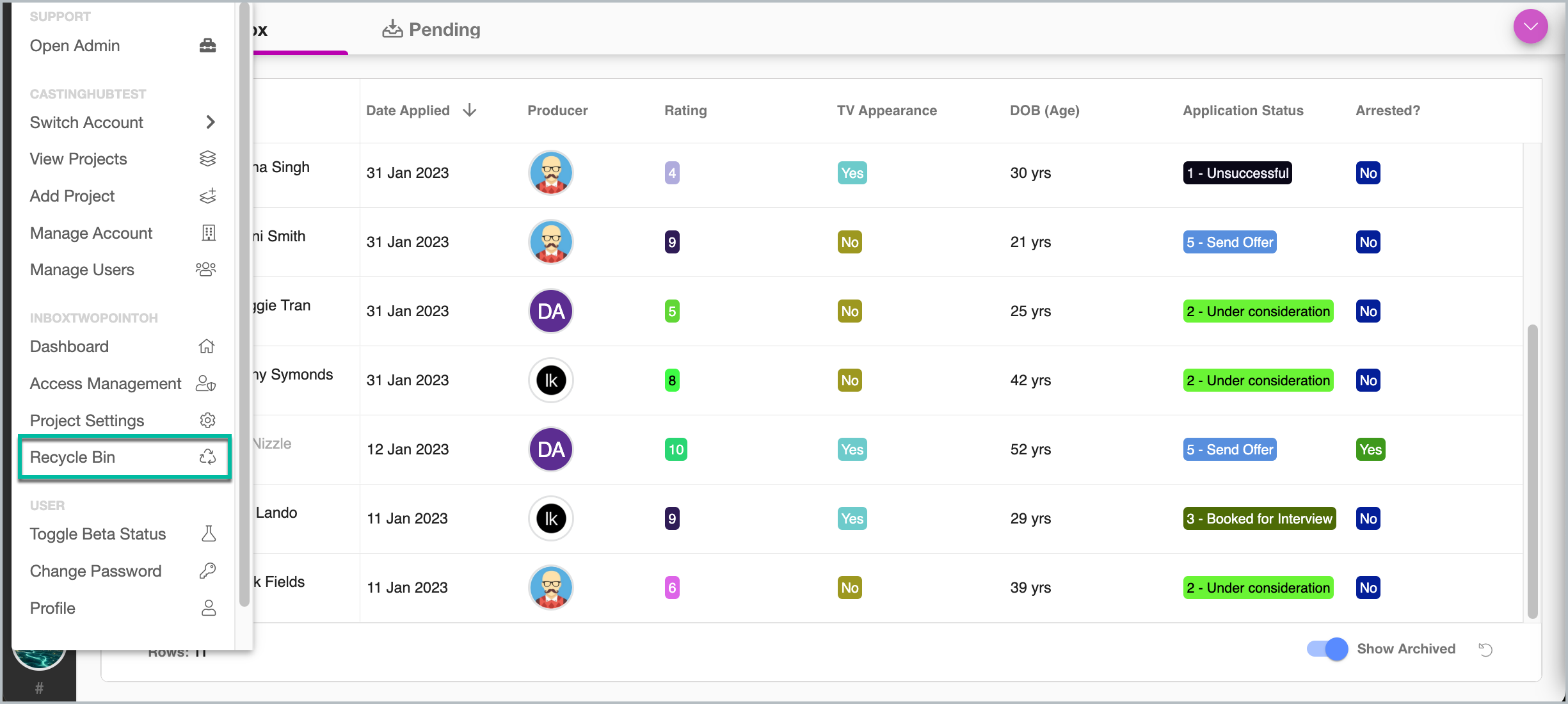Screen dimensions: 1568x704
Task: Click the Recycle Bin recycle icon
Action: (x=207, y=457)
